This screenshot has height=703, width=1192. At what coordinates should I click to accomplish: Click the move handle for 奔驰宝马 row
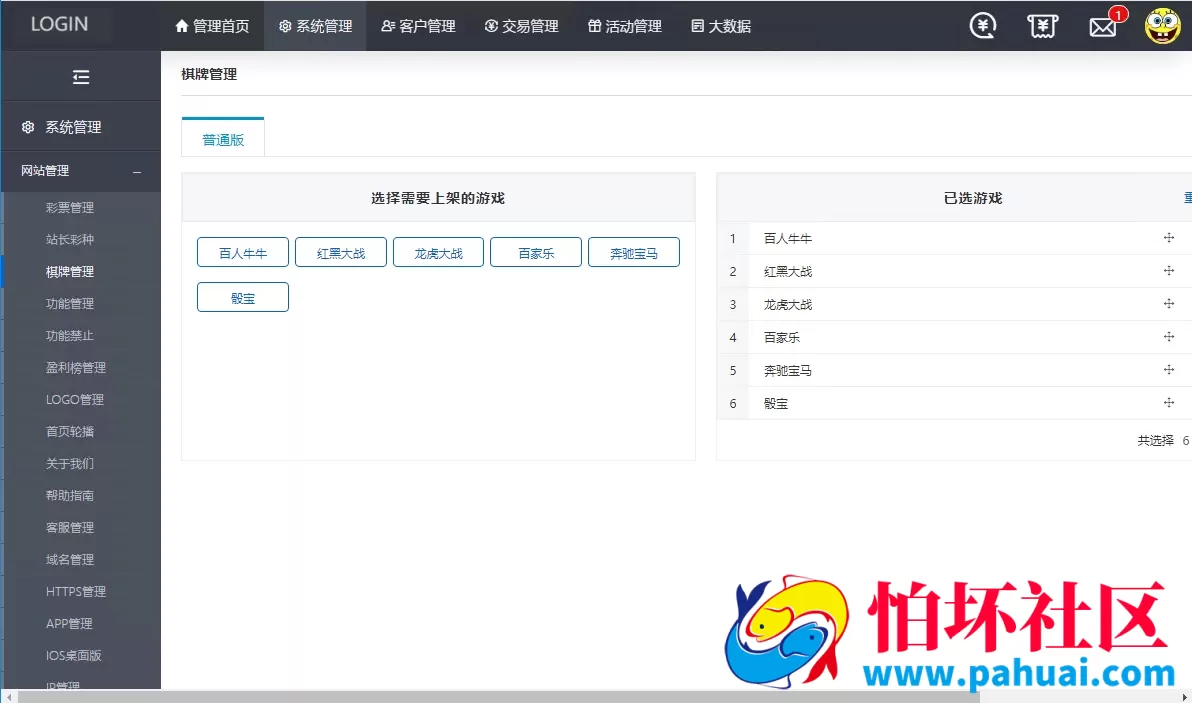click(1168, 369)
